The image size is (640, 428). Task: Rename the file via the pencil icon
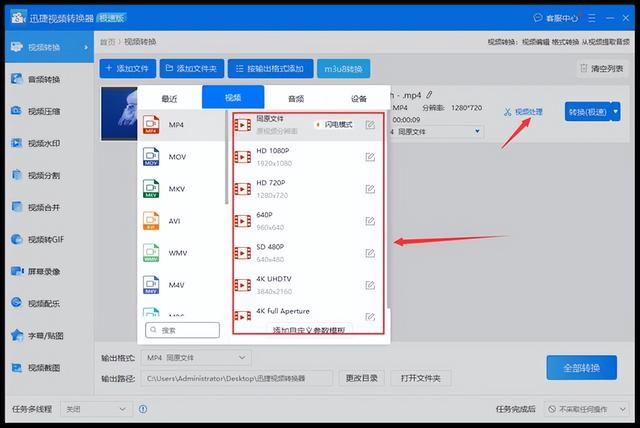point(429,95)
